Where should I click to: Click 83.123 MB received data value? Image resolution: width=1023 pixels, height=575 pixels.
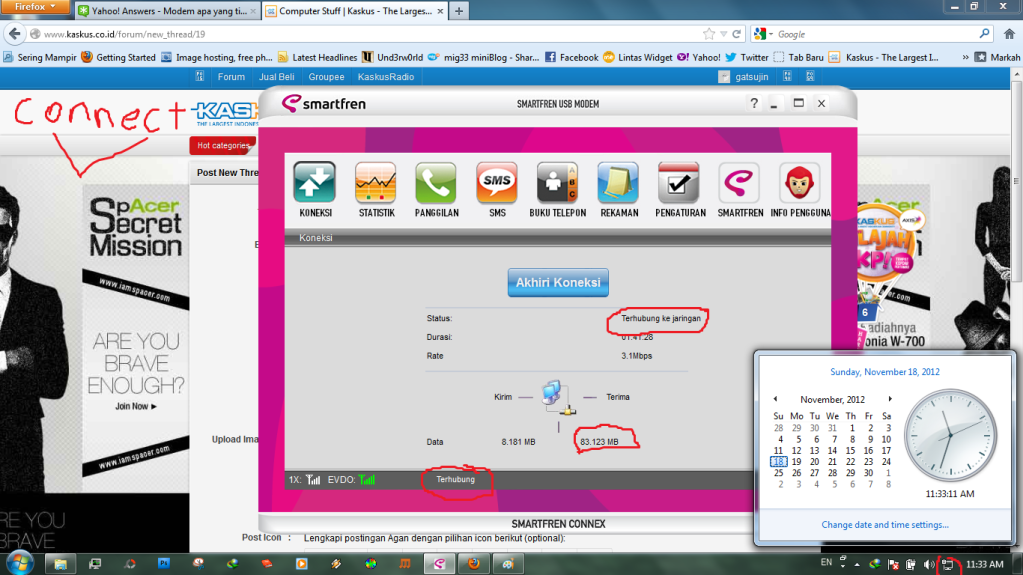(599, 442)
